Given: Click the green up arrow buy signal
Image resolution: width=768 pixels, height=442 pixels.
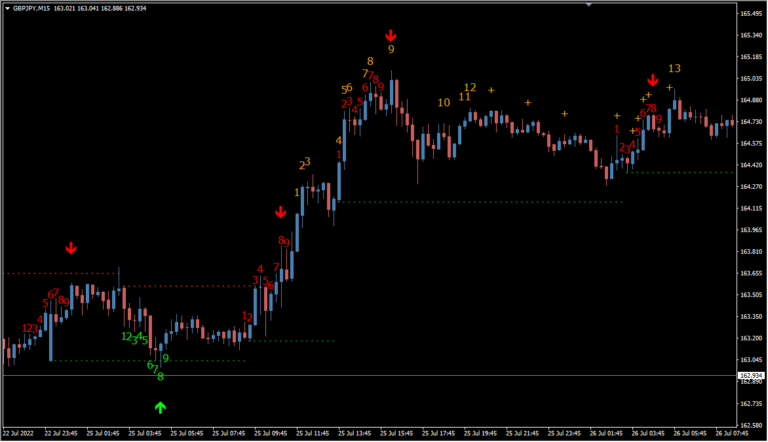Looking at the screenshot, I should pos(160,407).
